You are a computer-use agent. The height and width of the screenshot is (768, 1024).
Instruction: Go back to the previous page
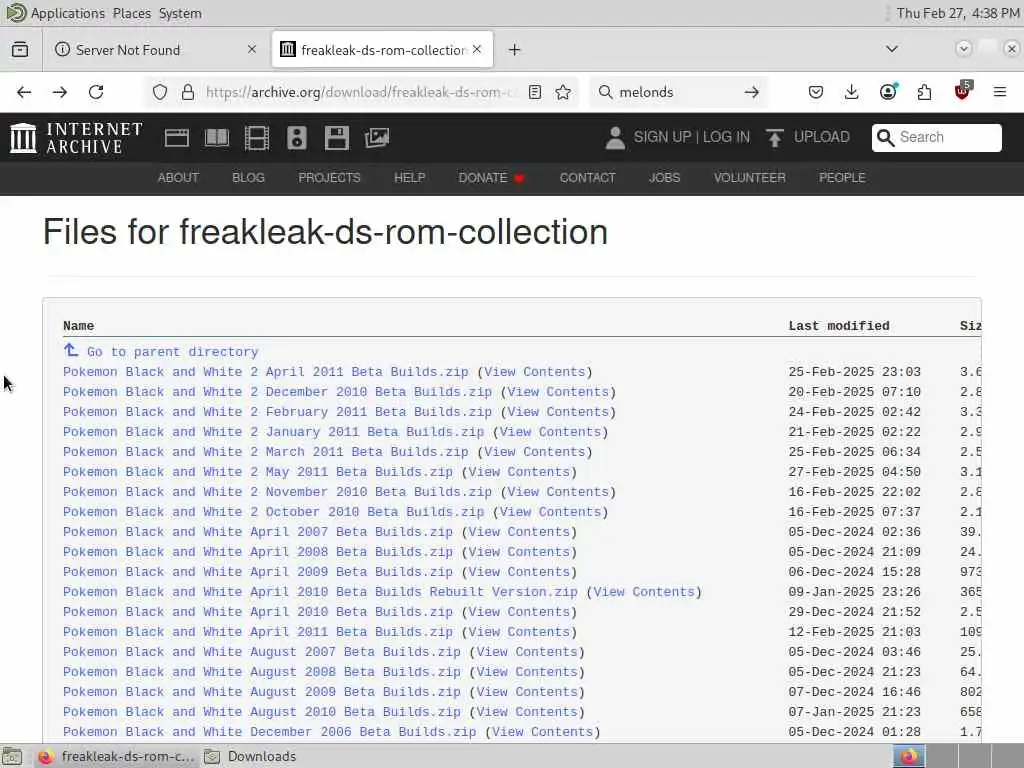coord(24,92)
